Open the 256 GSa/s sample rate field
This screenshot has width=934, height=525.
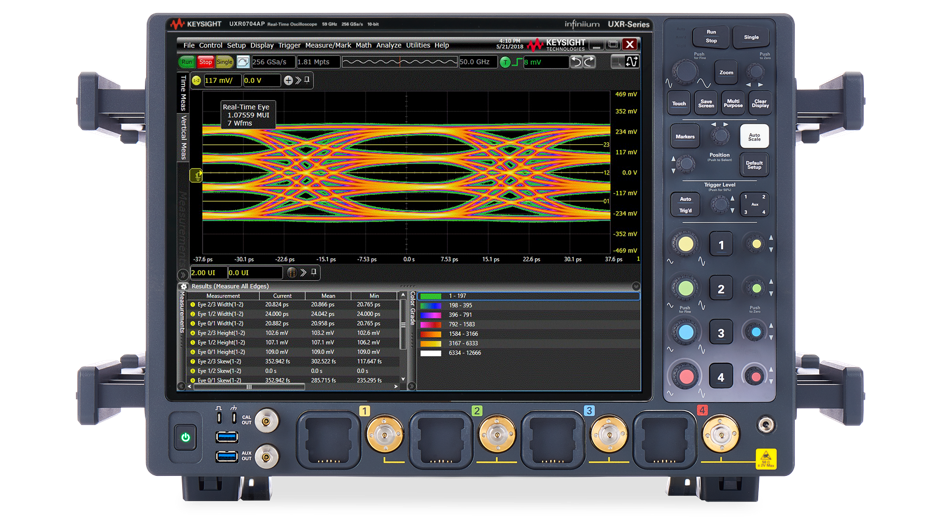(x=272, y=62)
